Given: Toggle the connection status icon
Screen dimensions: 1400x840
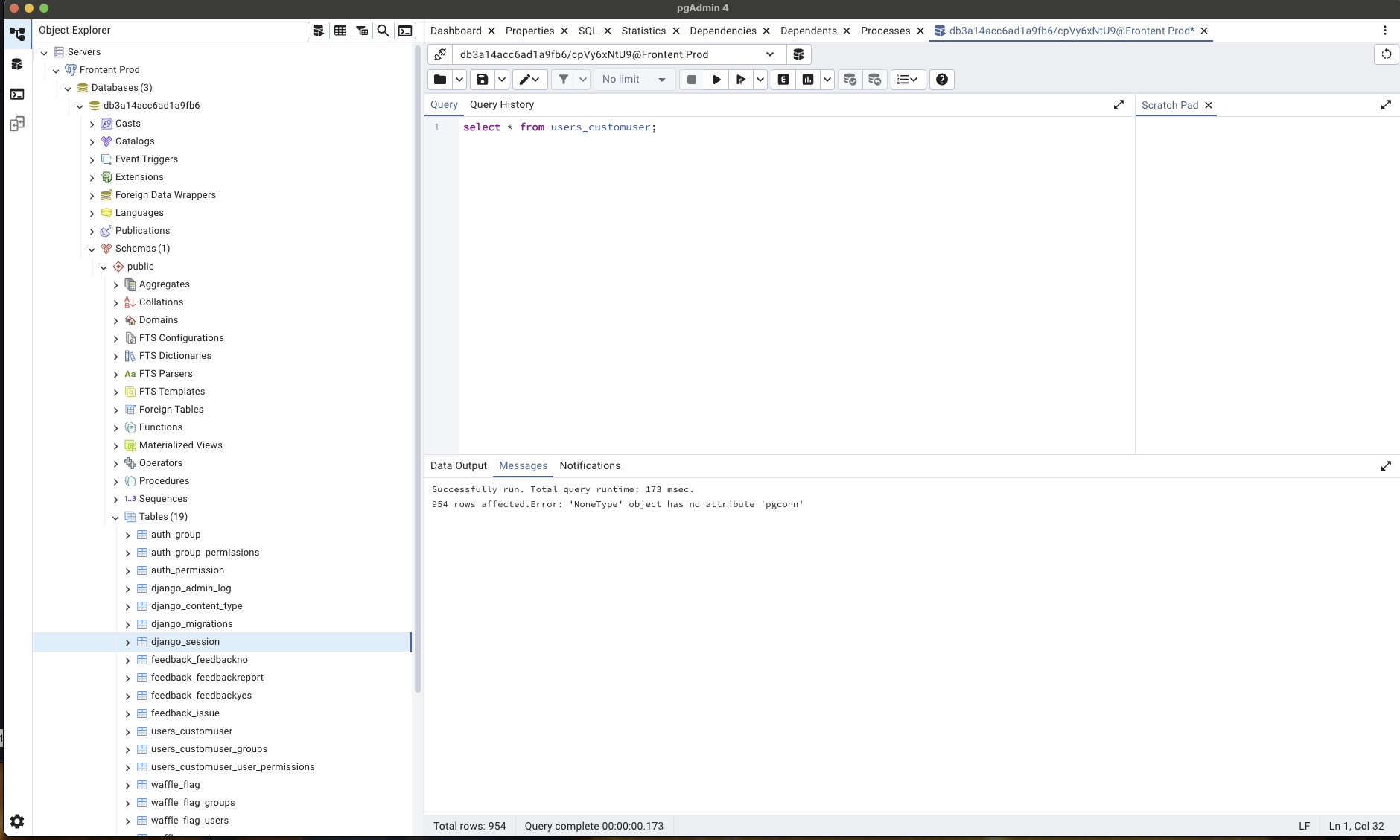Looking at the screenshot, I should pos(440,54).
